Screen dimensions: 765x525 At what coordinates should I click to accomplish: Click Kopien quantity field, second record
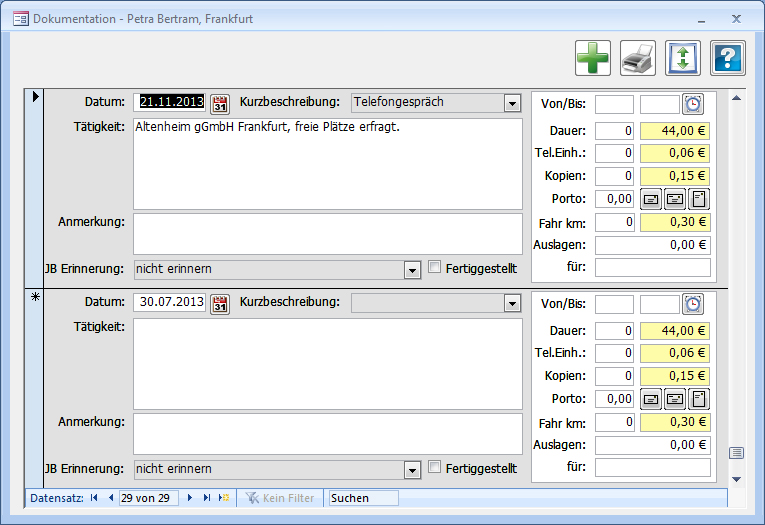[x=614, y=376]
